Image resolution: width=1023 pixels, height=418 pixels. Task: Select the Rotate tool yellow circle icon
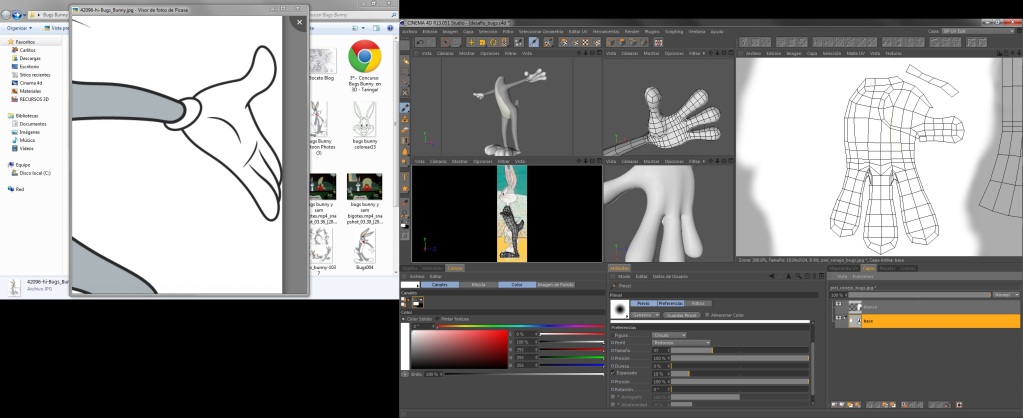click(x=493, y=42)
